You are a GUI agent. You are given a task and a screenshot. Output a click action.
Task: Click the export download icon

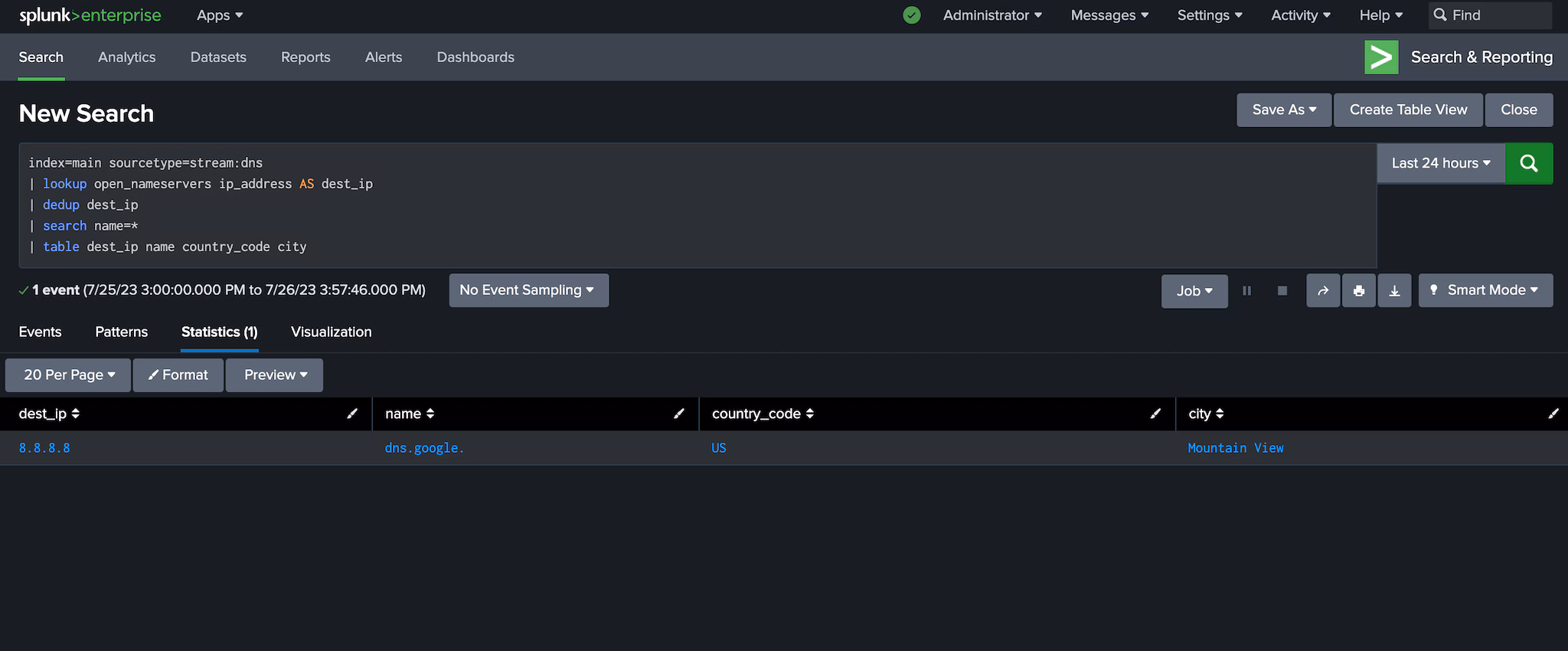1394,291
